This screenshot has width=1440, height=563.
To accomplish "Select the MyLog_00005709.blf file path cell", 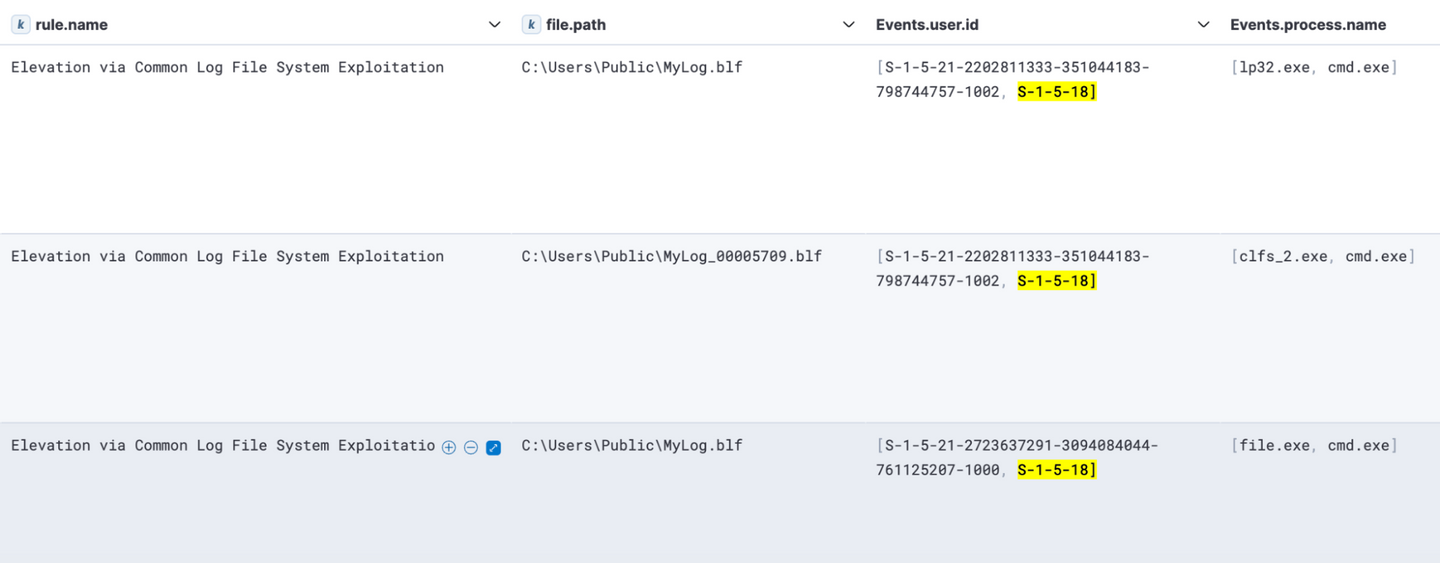I will click(671, 256).
